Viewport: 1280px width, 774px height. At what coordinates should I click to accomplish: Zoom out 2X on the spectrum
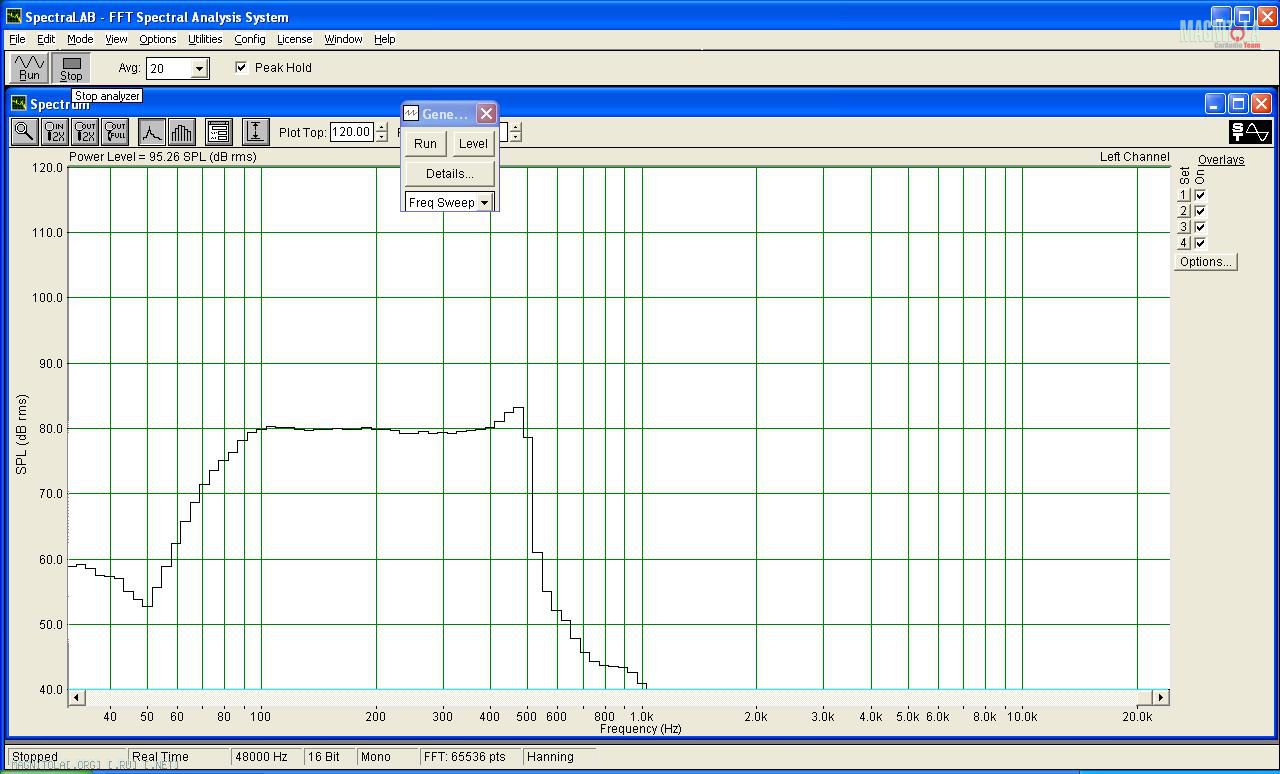click(85, 131)
